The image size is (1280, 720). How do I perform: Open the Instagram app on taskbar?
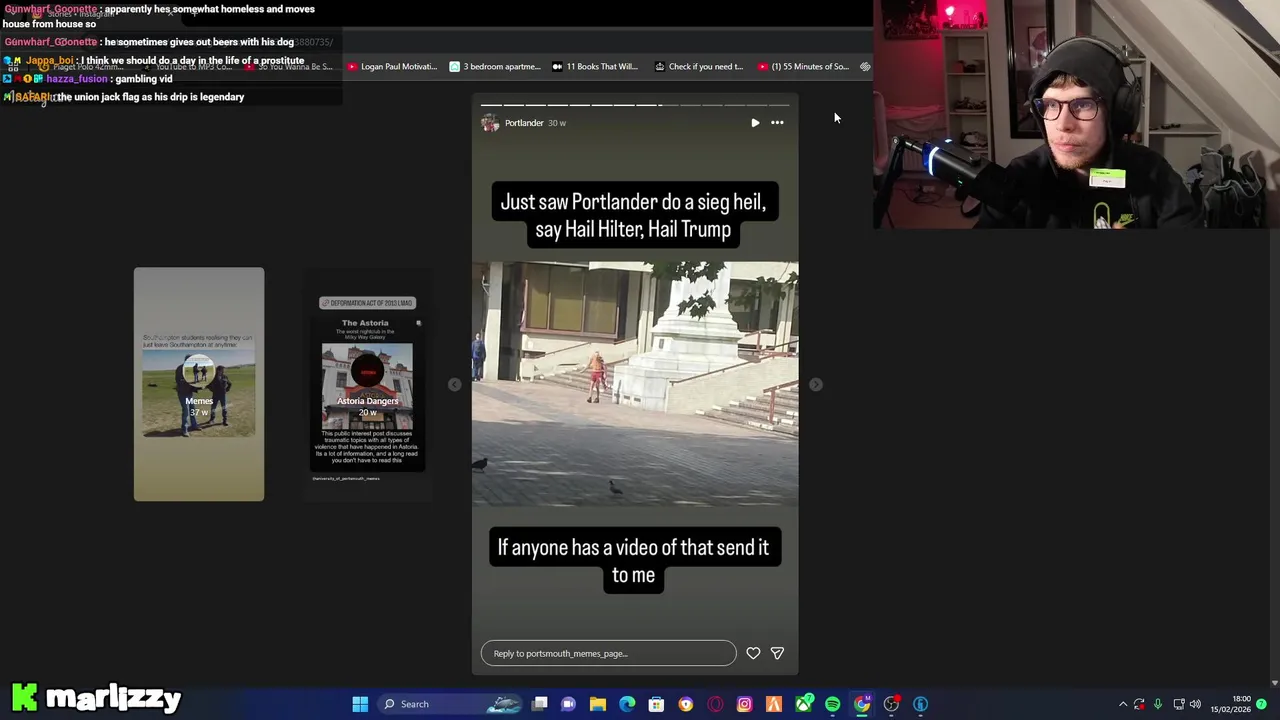click(x=744, y=704)
